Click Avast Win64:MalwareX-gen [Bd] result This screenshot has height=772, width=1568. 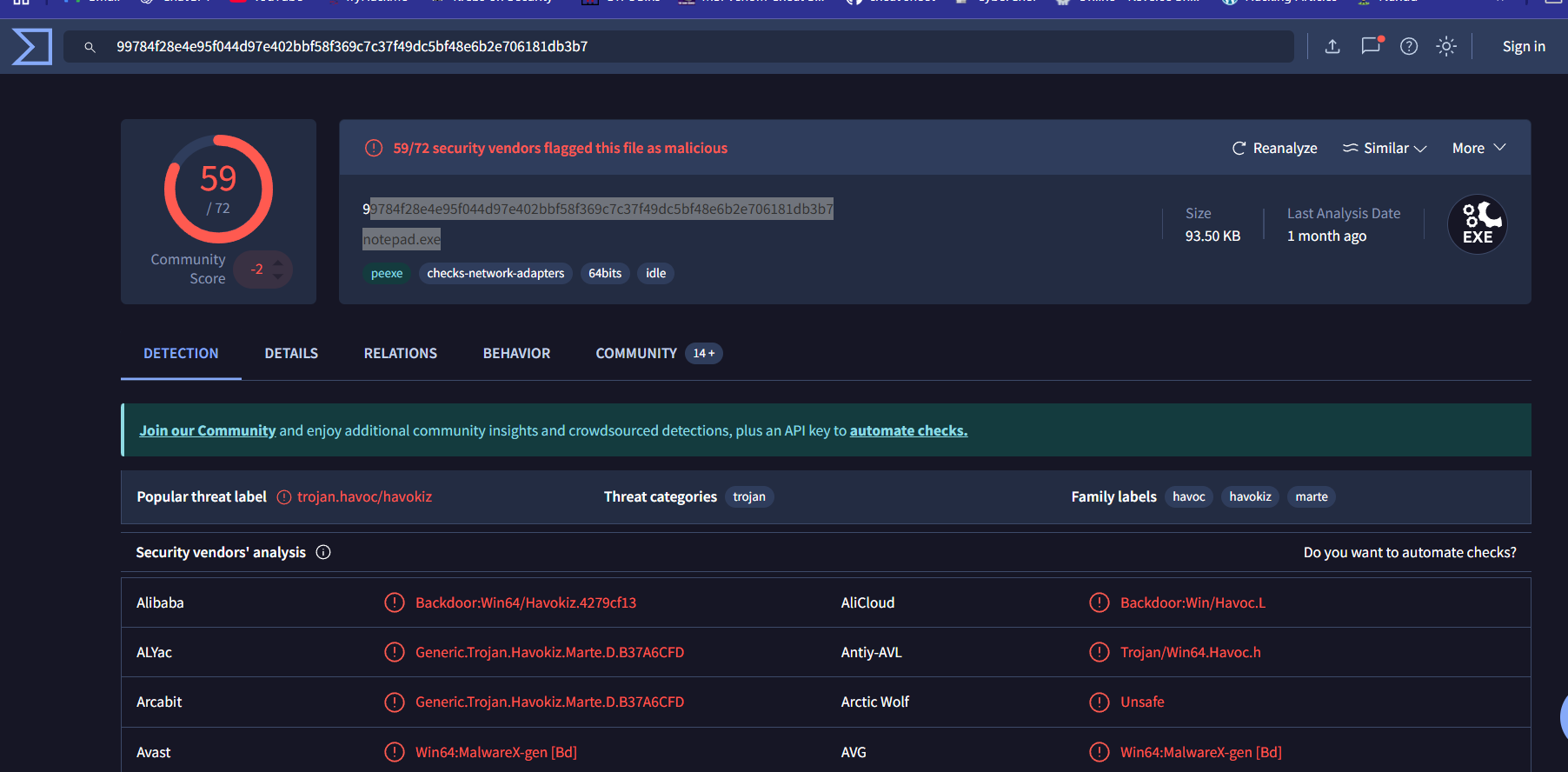[496, 752]
